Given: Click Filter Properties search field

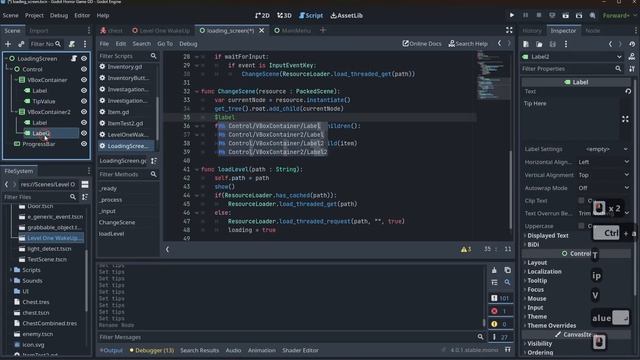Looking at the screenshot, I should point(571,69).
